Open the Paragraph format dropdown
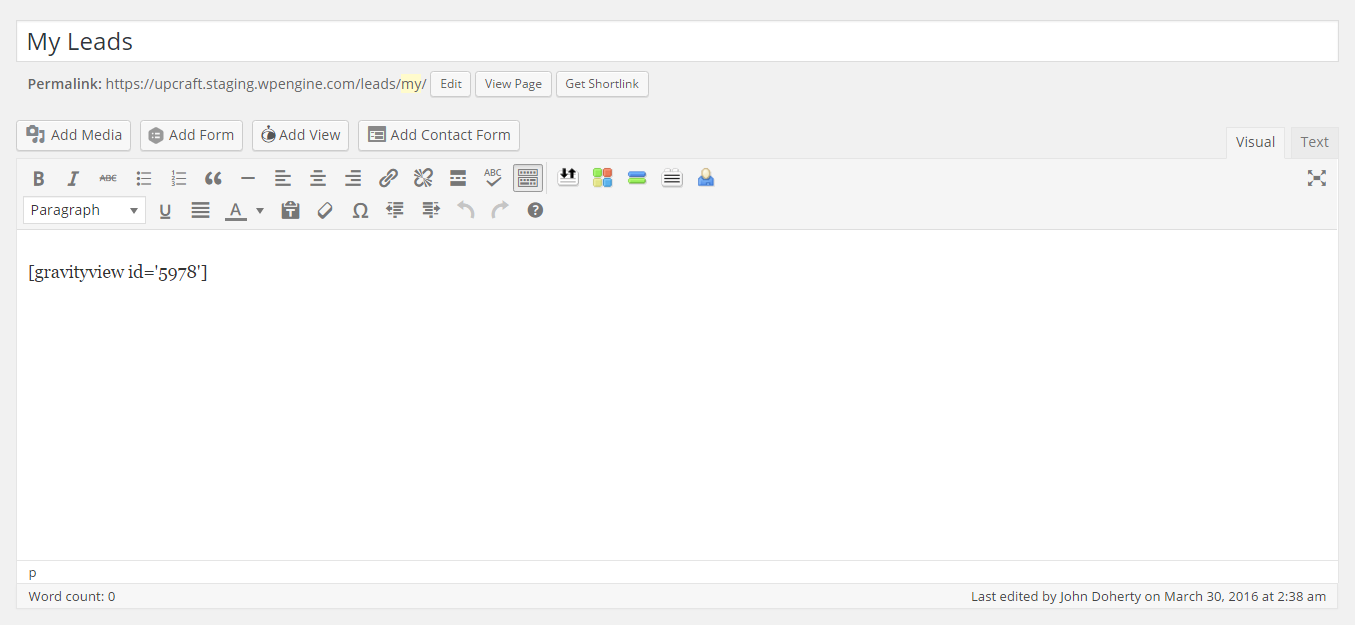This screenshot has height=625, width=1355. pyautogui.click(x=84, y=210)
